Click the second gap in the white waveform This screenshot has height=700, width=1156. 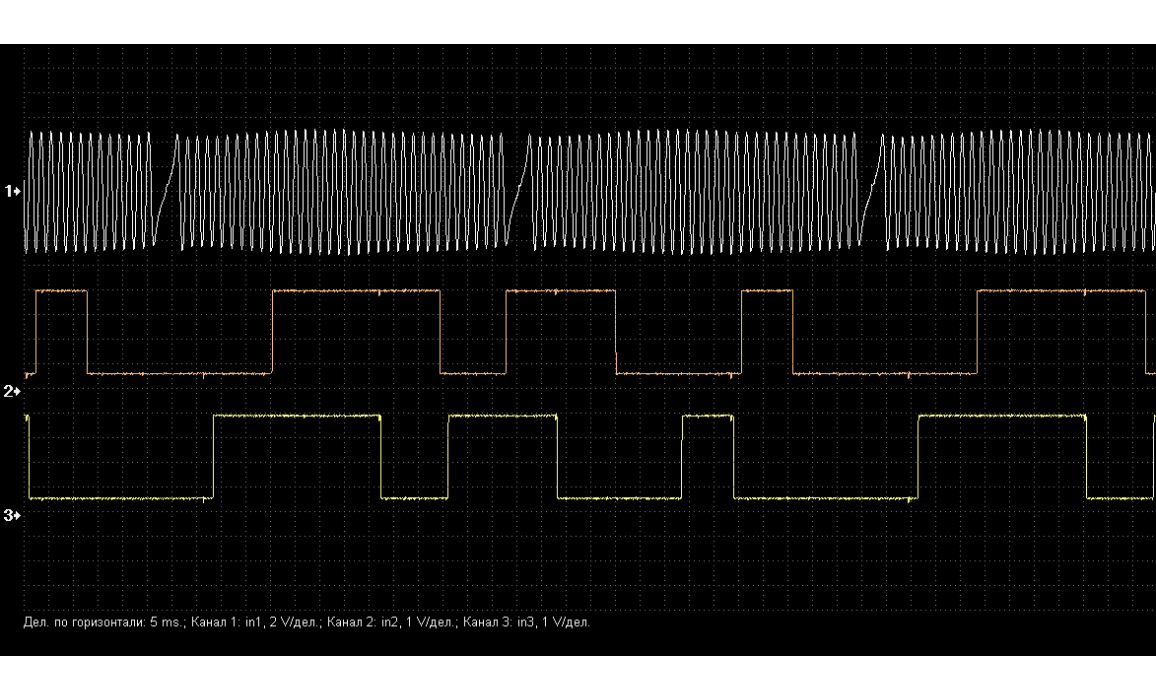click(x=520, y=190)
